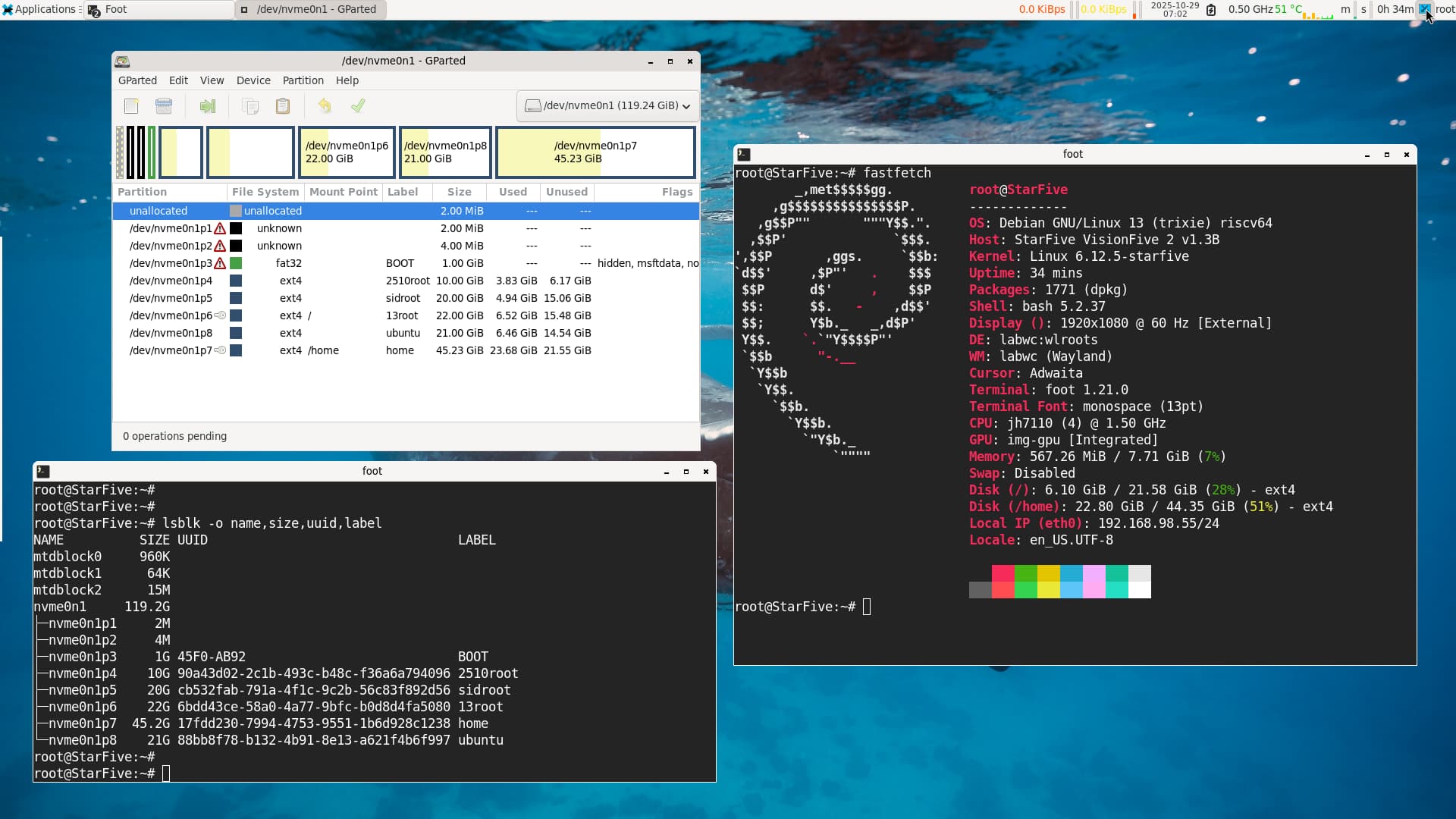
Task: Click the Delete partition toolbar icon
Action: pyautogui.click(x=164, y=106)
